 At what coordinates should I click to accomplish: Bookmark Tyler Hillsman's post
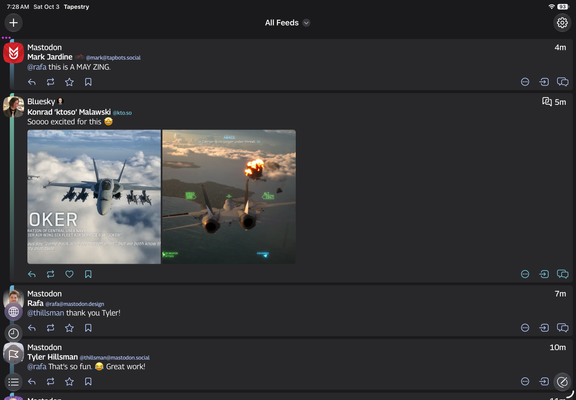pyautogui.click(x=88, y=382)
